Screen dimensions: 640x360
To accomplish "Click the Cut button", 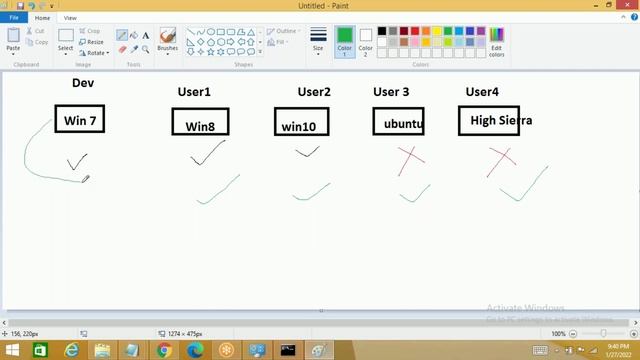I will click(36, 31).
